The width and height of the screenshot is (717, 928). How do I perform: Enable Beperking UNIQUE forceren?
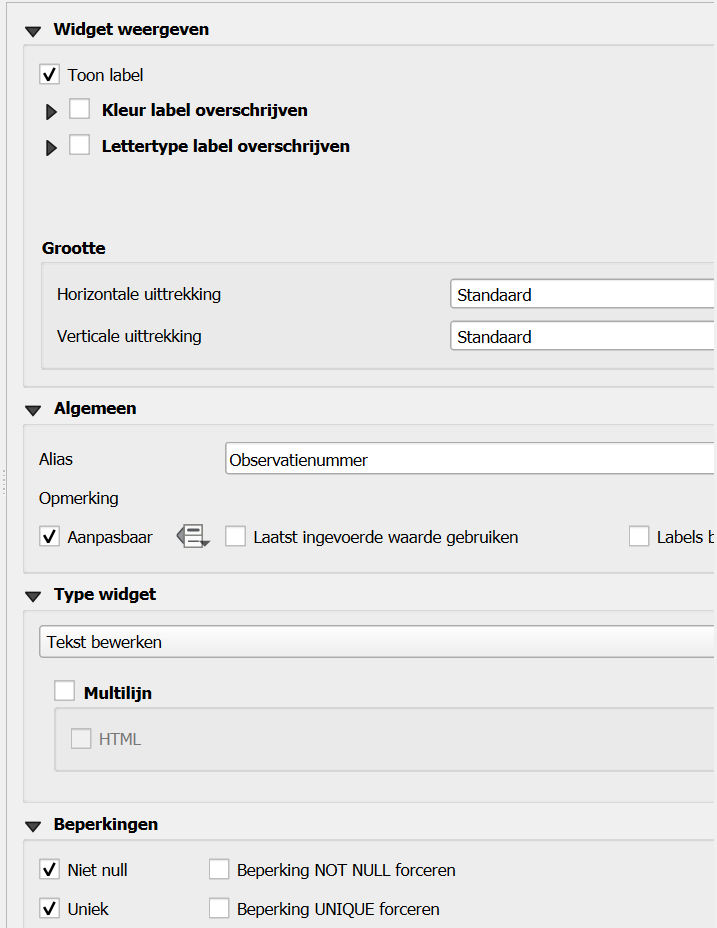[x=219, y=909]
